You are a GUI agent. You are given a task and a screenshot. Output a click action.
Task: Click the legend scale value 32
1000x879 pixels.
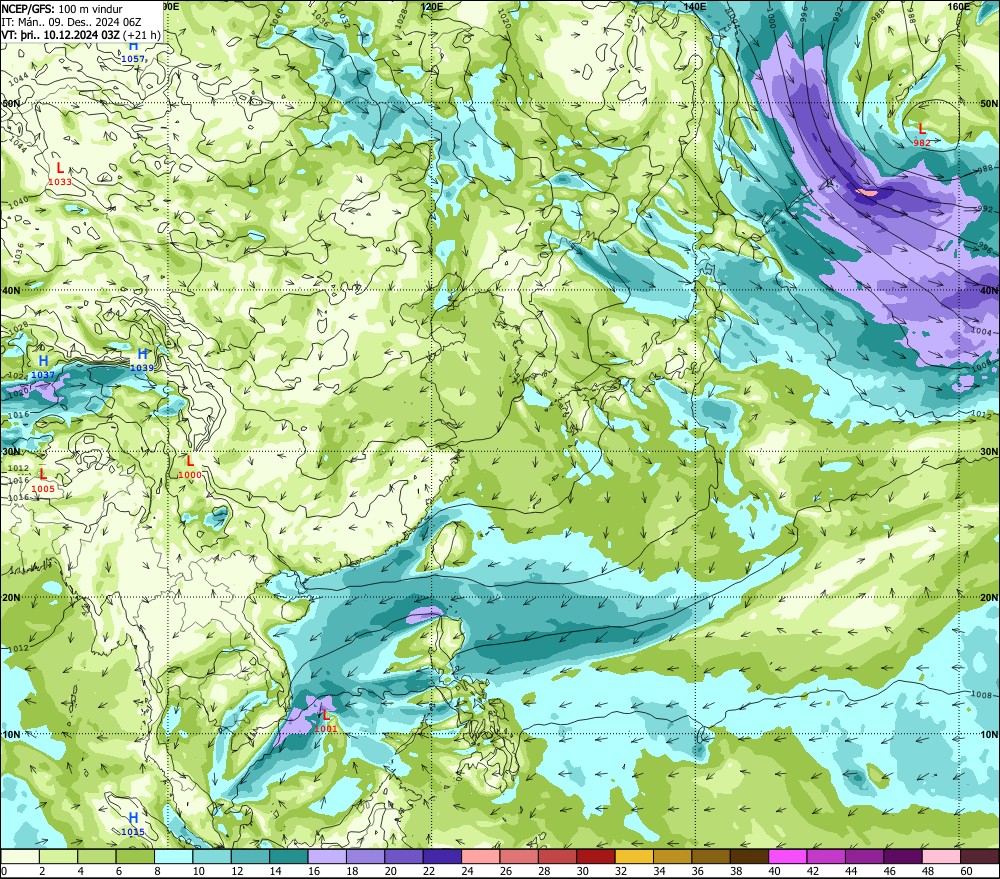(x=621, y=871)
